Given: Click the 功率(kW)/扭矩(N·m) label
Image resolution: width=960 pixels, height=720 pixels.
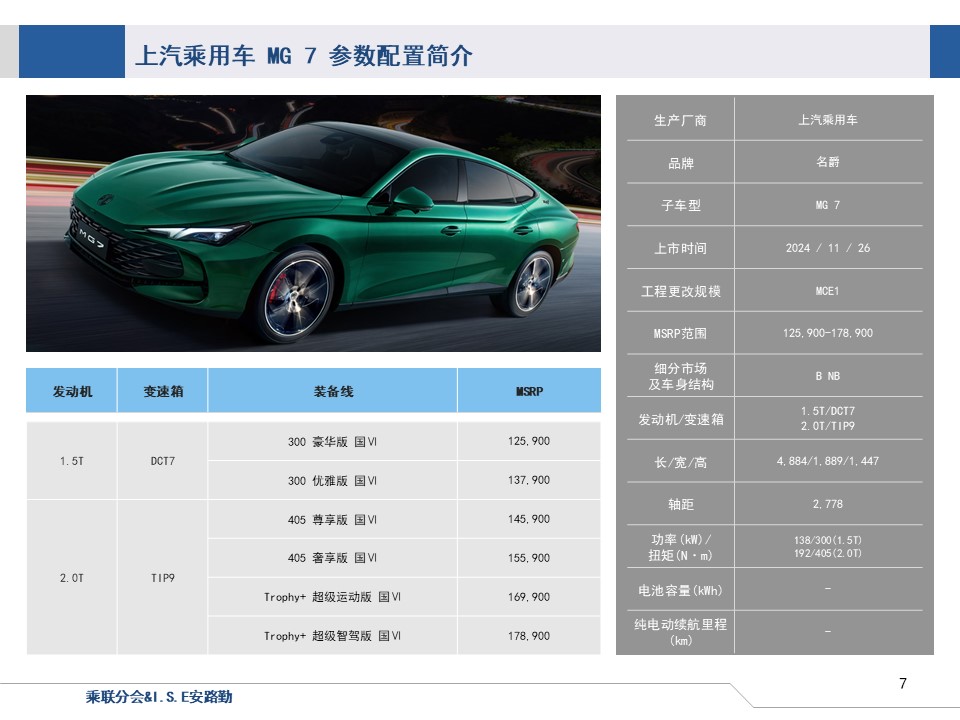Looking at the screenshot, I should pos(680,547).
